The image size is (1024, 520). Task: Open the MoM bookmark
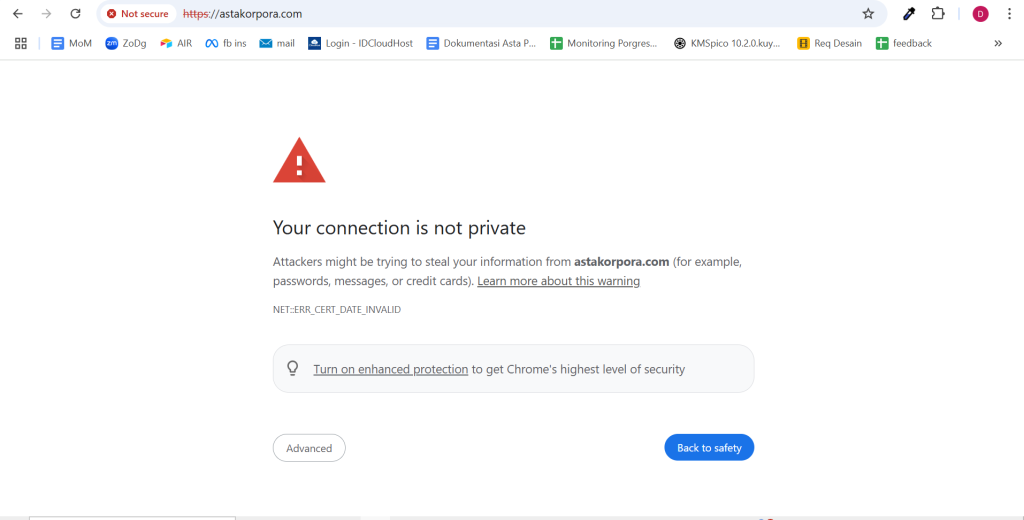click(71, 43)
